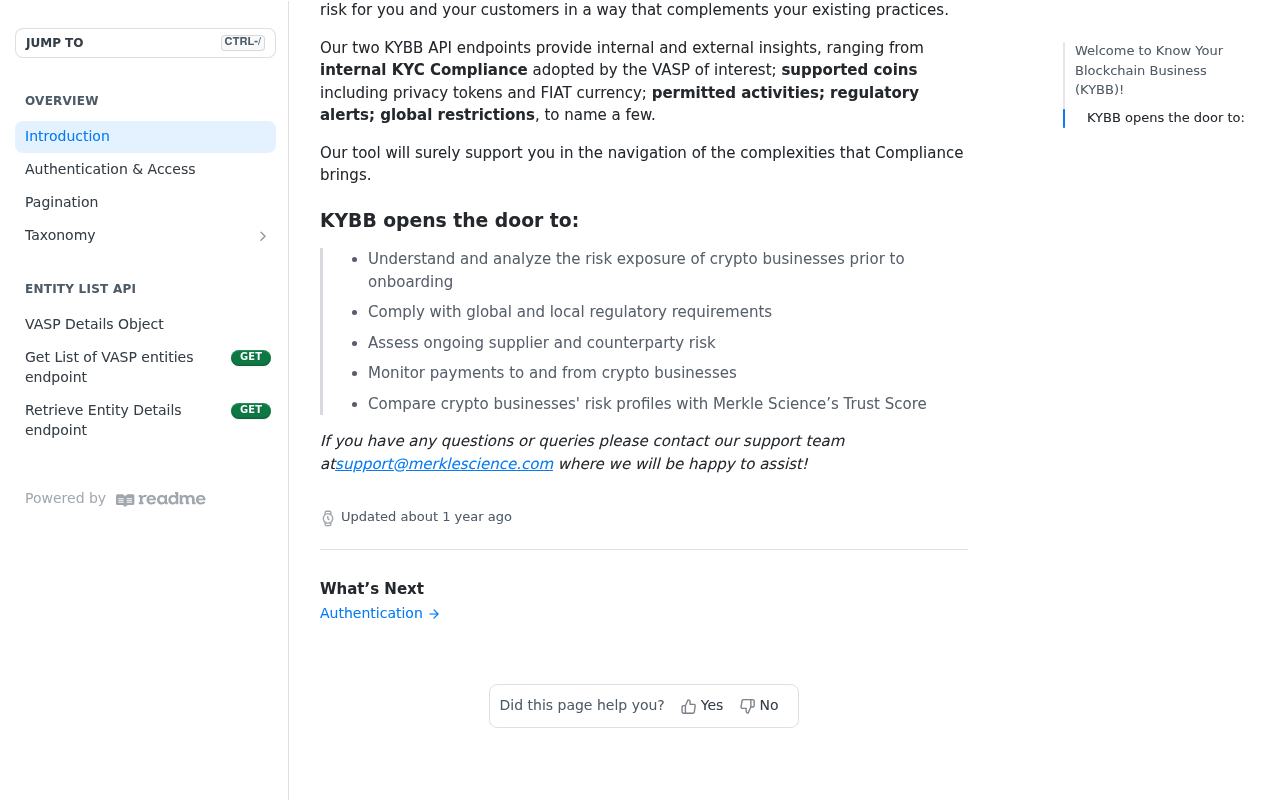Click the CTRL-/ shortcut badge
The image size is (1280, 800).
(243, 42)
